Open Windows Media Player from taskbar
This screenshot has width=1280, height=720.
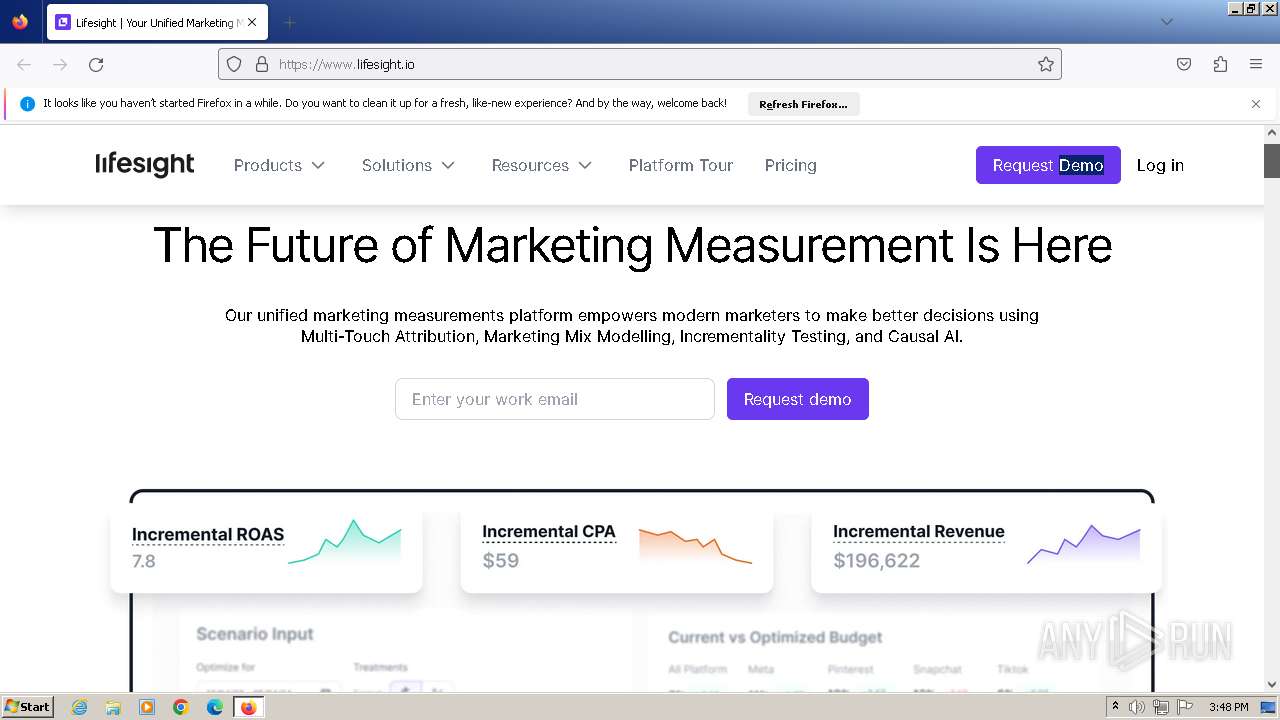[x=147, y=707]
